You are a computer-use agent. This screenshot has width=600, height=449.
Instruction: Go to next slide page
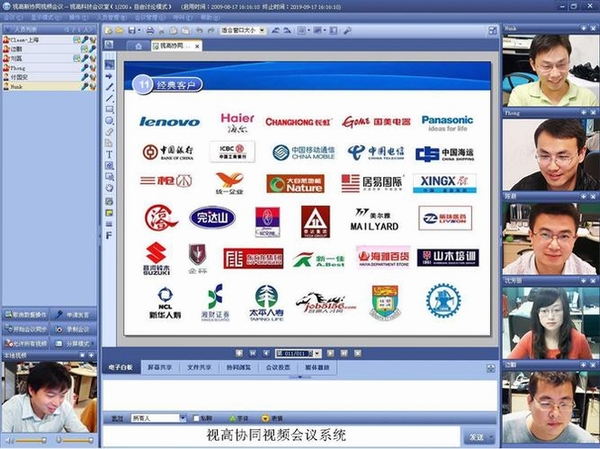click(x=330, y=353)
